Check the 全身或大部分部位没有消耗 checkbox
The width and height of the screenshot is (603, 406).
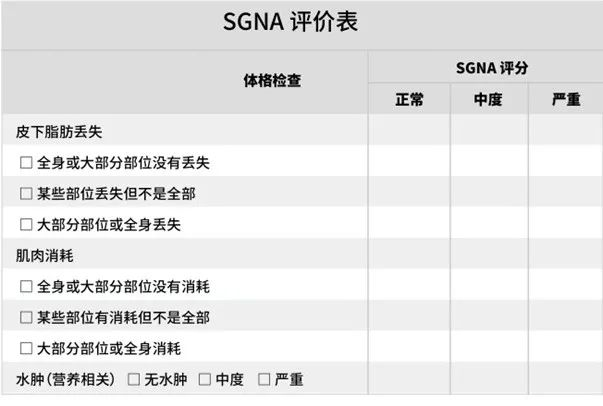pyautogui.click(x=26, y=287)
